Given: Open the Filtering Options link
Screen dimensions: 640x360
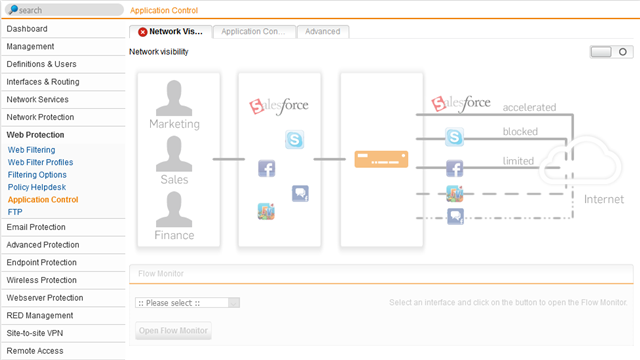Looking at the screenshot, I should (37, 175).
